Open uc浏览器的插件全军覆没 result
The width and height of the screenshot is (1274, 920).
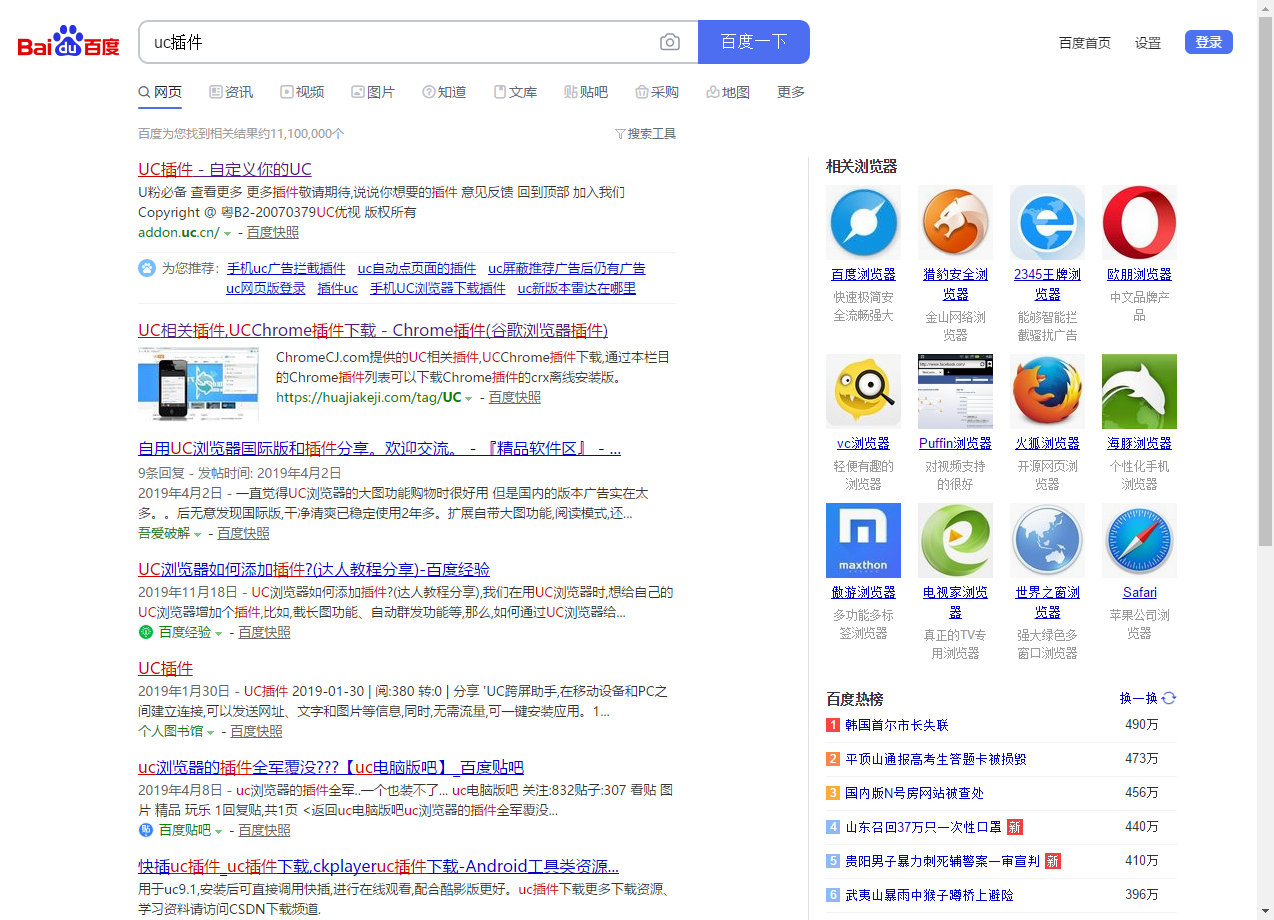(x=331, y=767)
